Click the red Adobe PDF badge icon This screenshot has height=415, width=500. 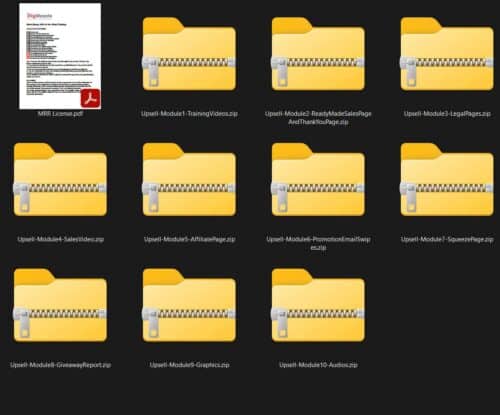[x=90, y=98]
